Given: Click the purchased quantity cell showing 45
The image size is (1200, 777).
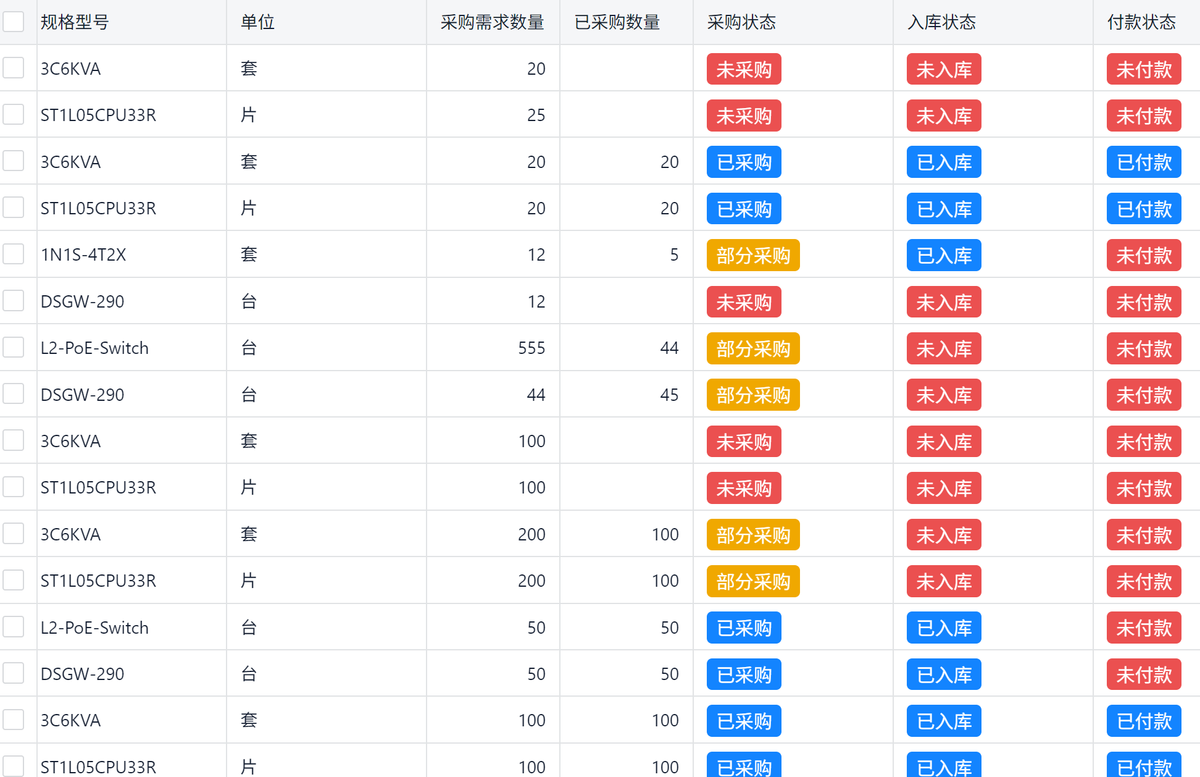Looking at the screenshot, I should (x=669, y=395).
